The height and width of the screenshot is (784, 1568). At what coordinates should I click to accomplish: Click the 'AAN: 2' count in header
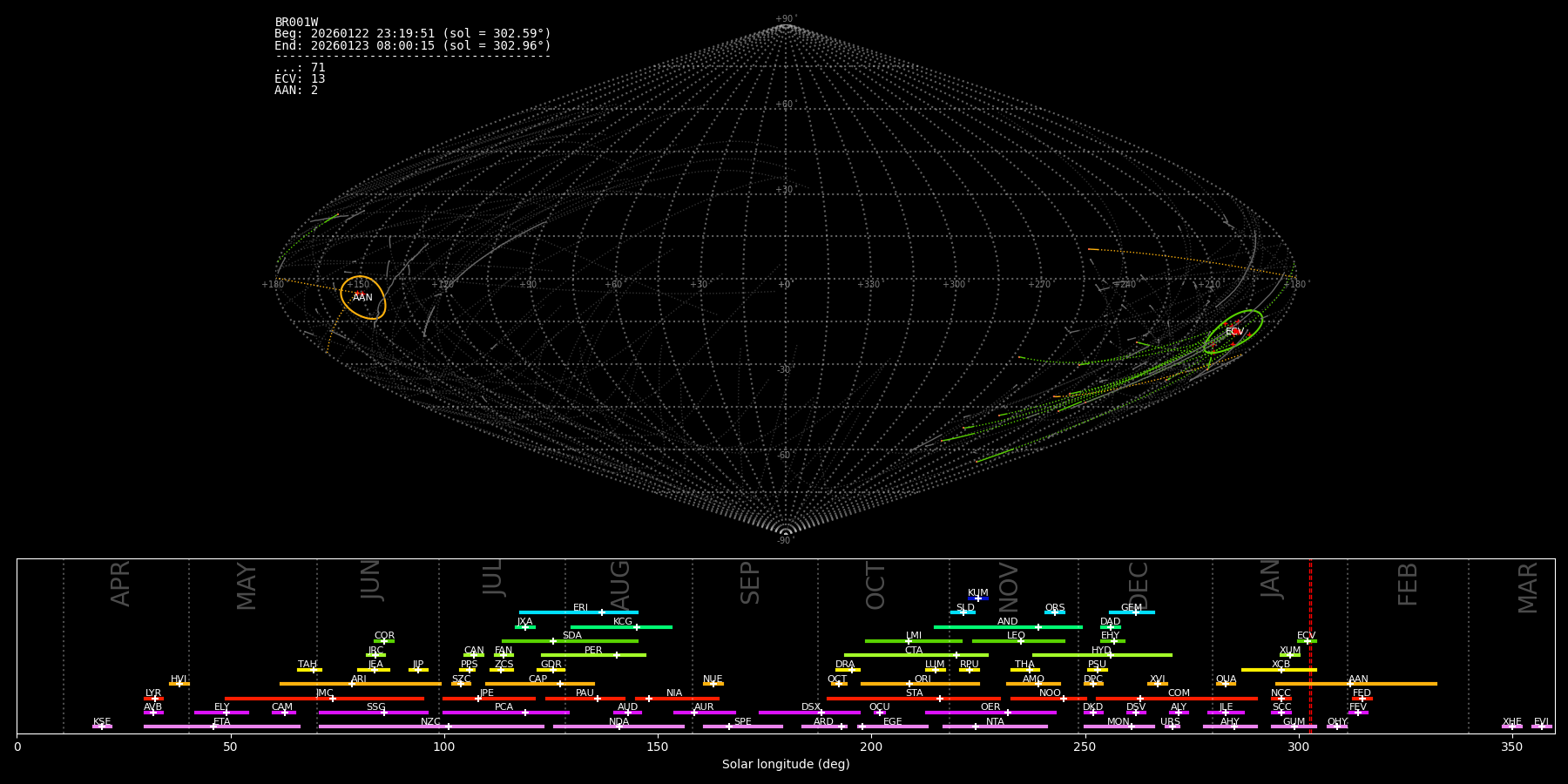tap(296, 91)
